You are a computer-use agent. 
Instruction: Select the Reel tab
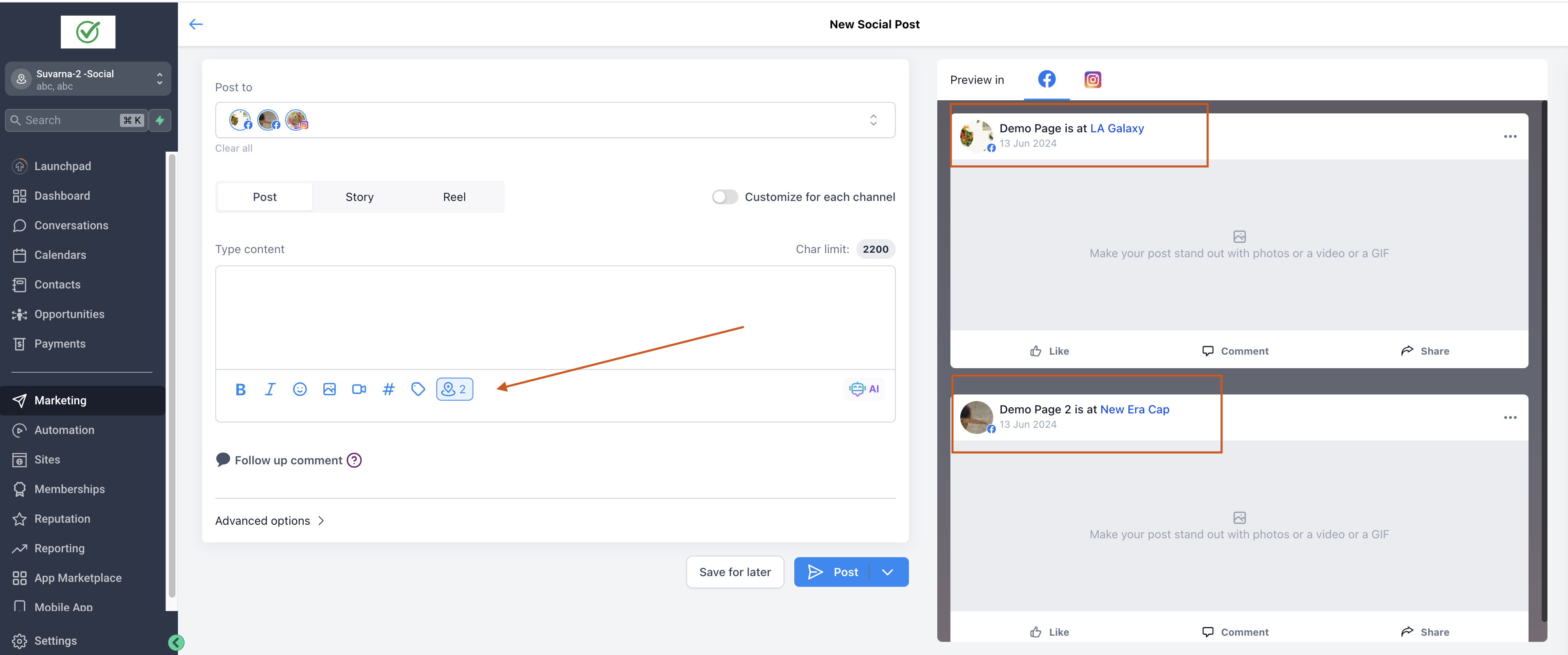[x=454, y=197]
